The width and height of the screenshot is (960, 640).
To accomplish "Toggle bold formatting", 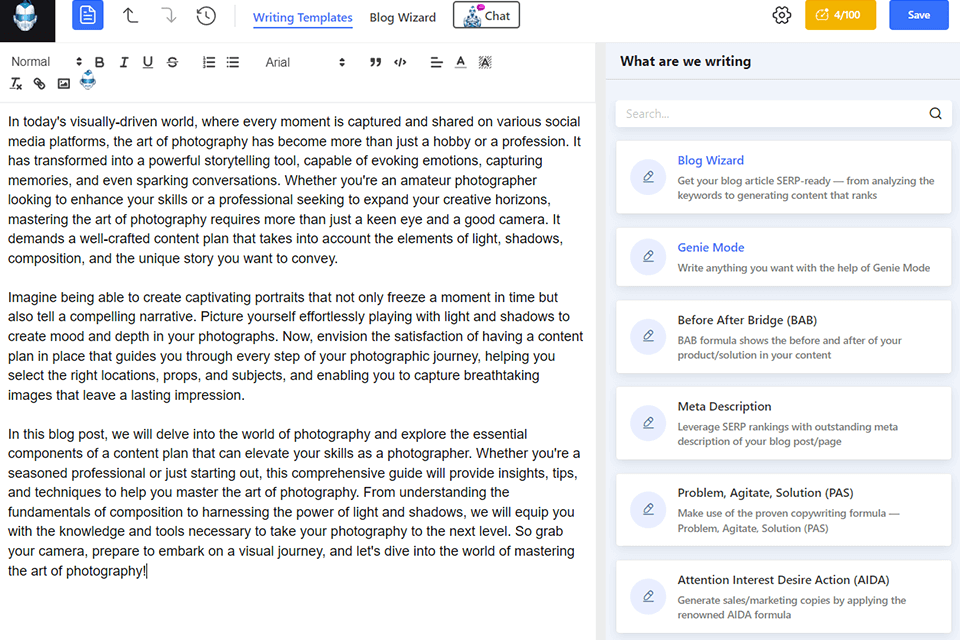I will point(99,62).
